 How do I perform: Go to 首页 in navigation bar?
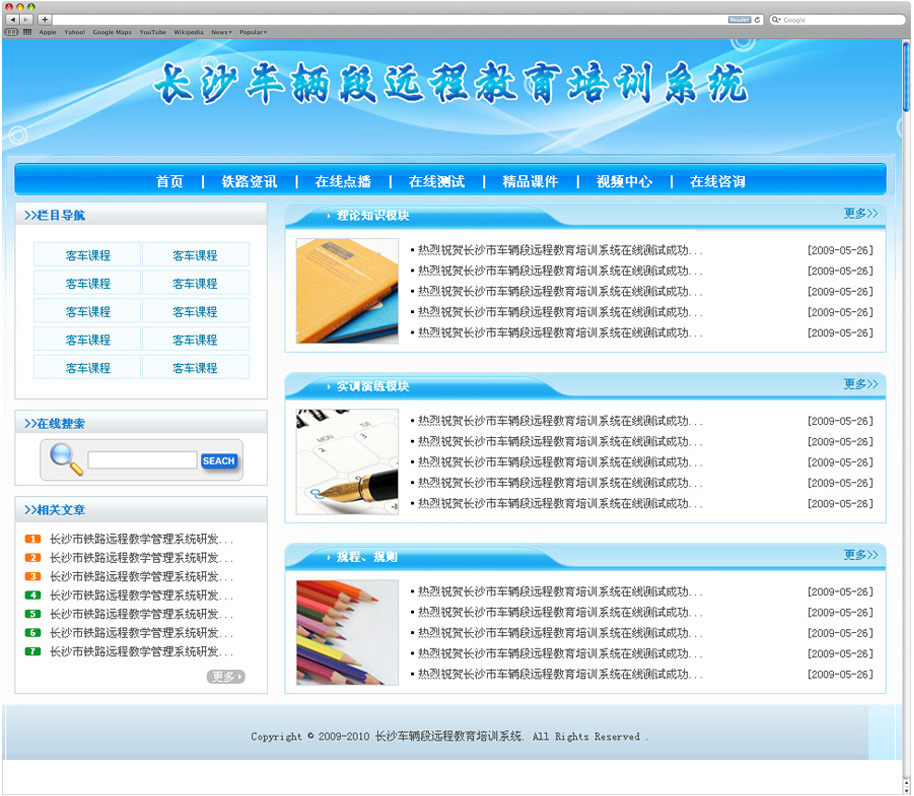tap(170, 181)
